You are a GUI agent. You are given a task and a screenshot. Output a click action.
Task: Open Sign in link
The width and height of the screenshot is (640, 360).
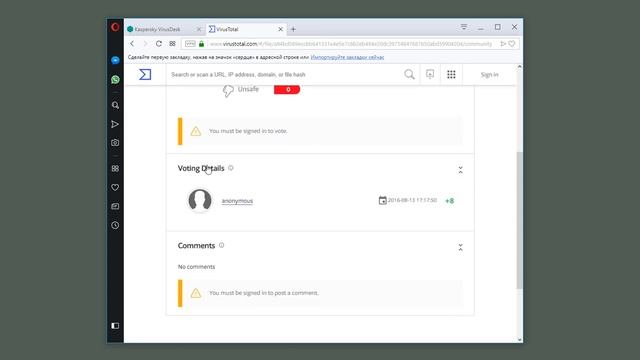tap(489, 75)
